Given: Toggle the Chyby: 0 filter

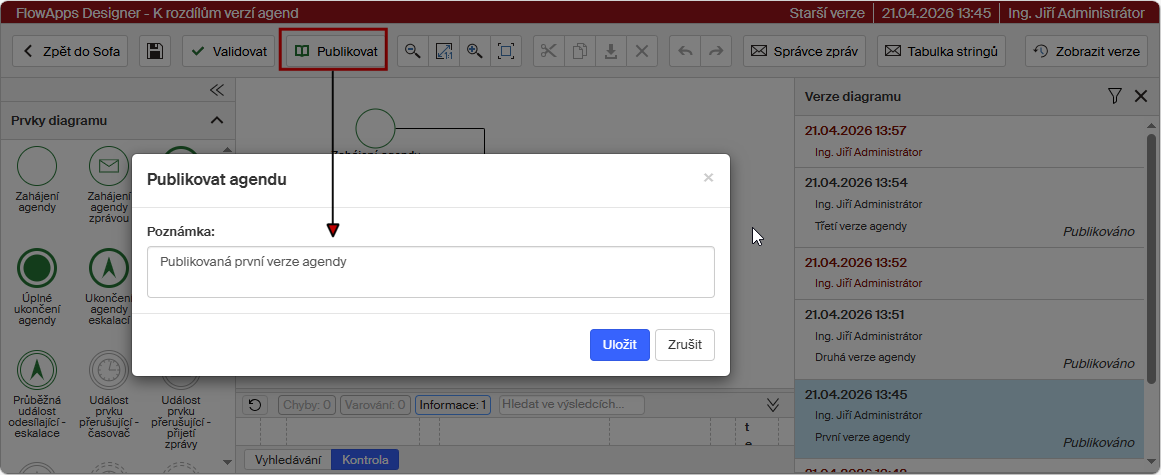Looking at the screenshot, I should [307, 405].
